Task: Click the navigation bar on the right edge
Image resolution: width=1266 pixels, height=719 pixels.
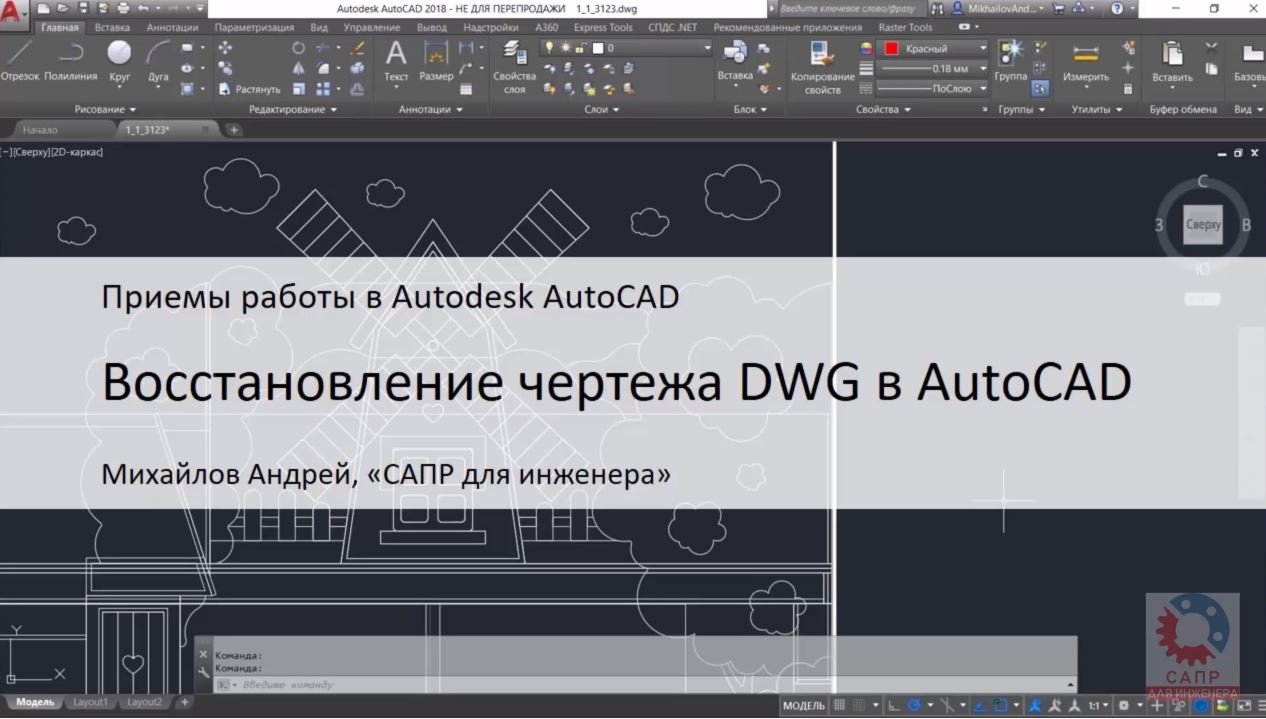Action: tap(1251, 412)
